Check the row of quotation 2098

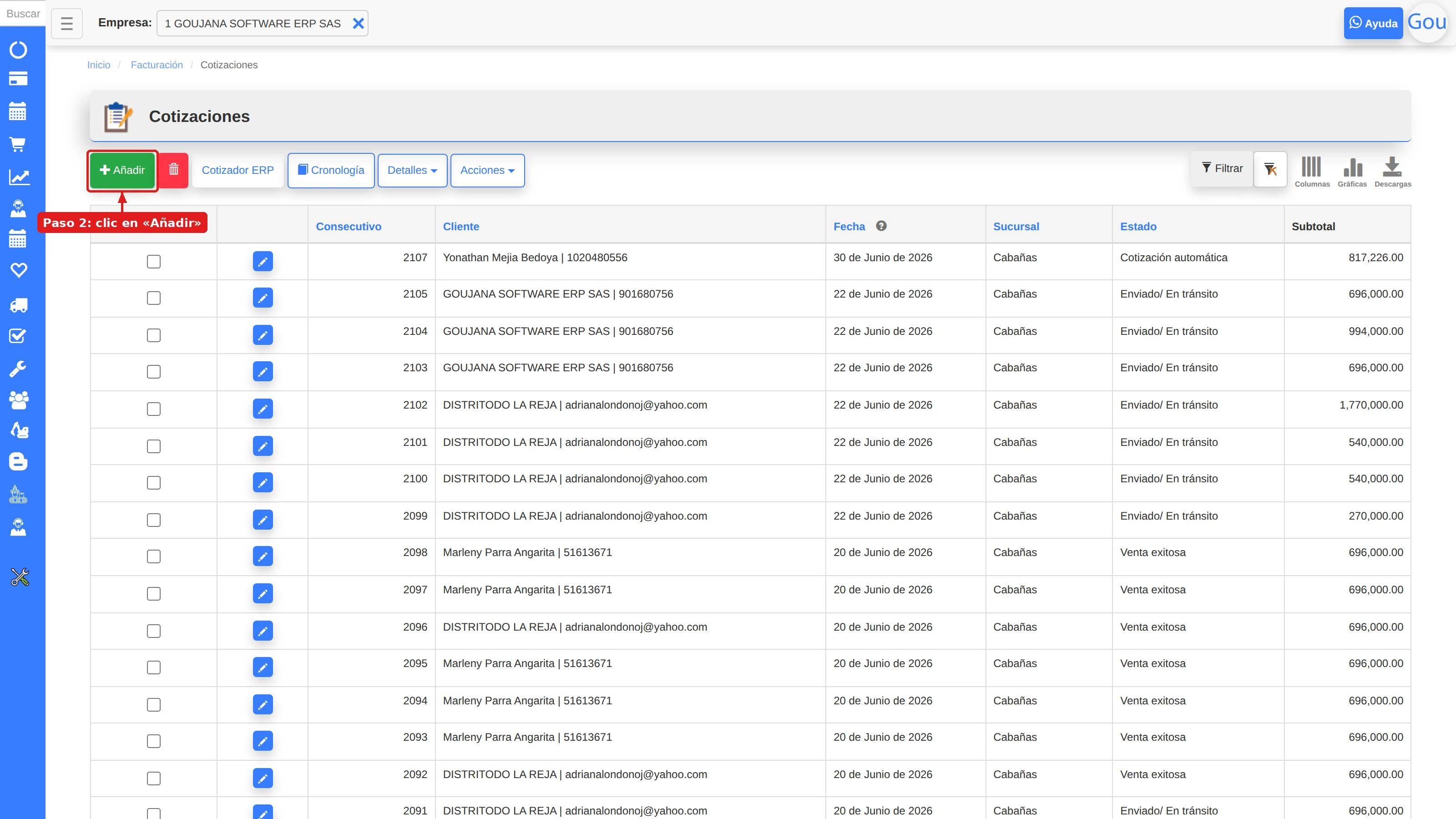[x=154, y=556]
